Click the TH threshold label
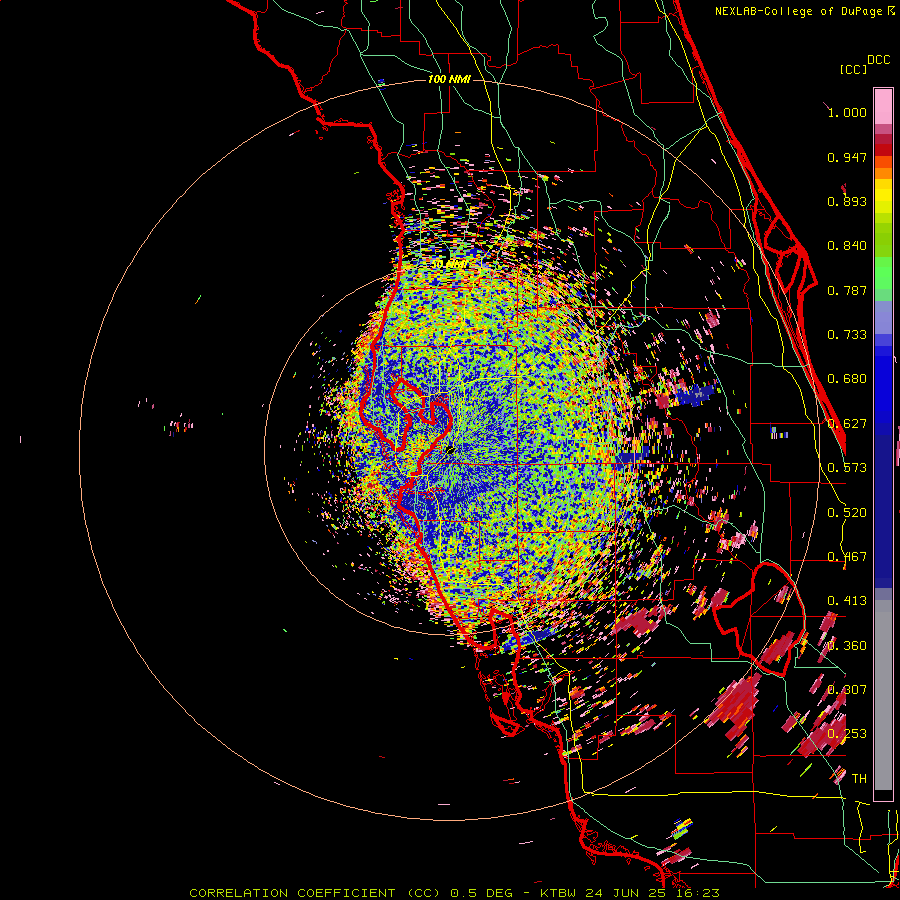The image size is (900, 900). [859, 779]
